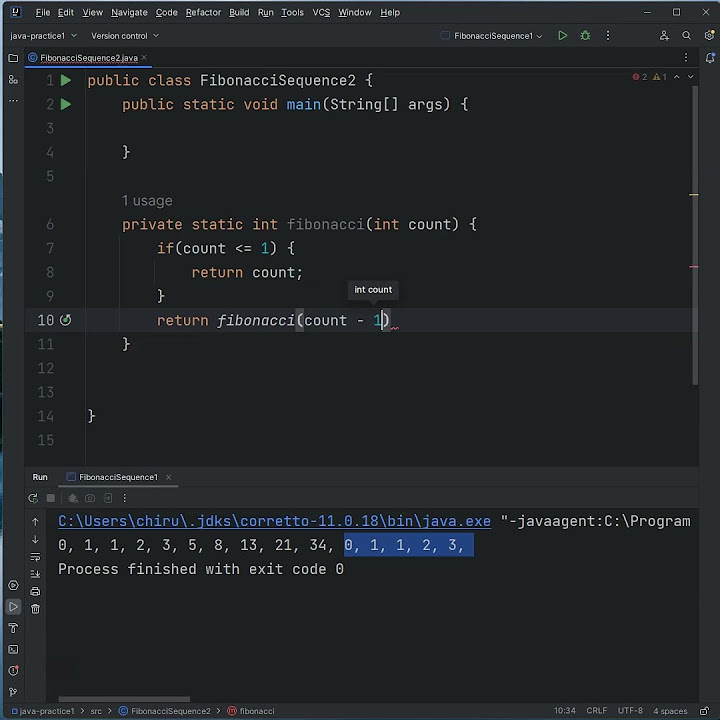The width and height of the screenshot is (720, 720).
Task: Rerun FibonacciSequence1 in Run panel
Action: coord(33,498)
